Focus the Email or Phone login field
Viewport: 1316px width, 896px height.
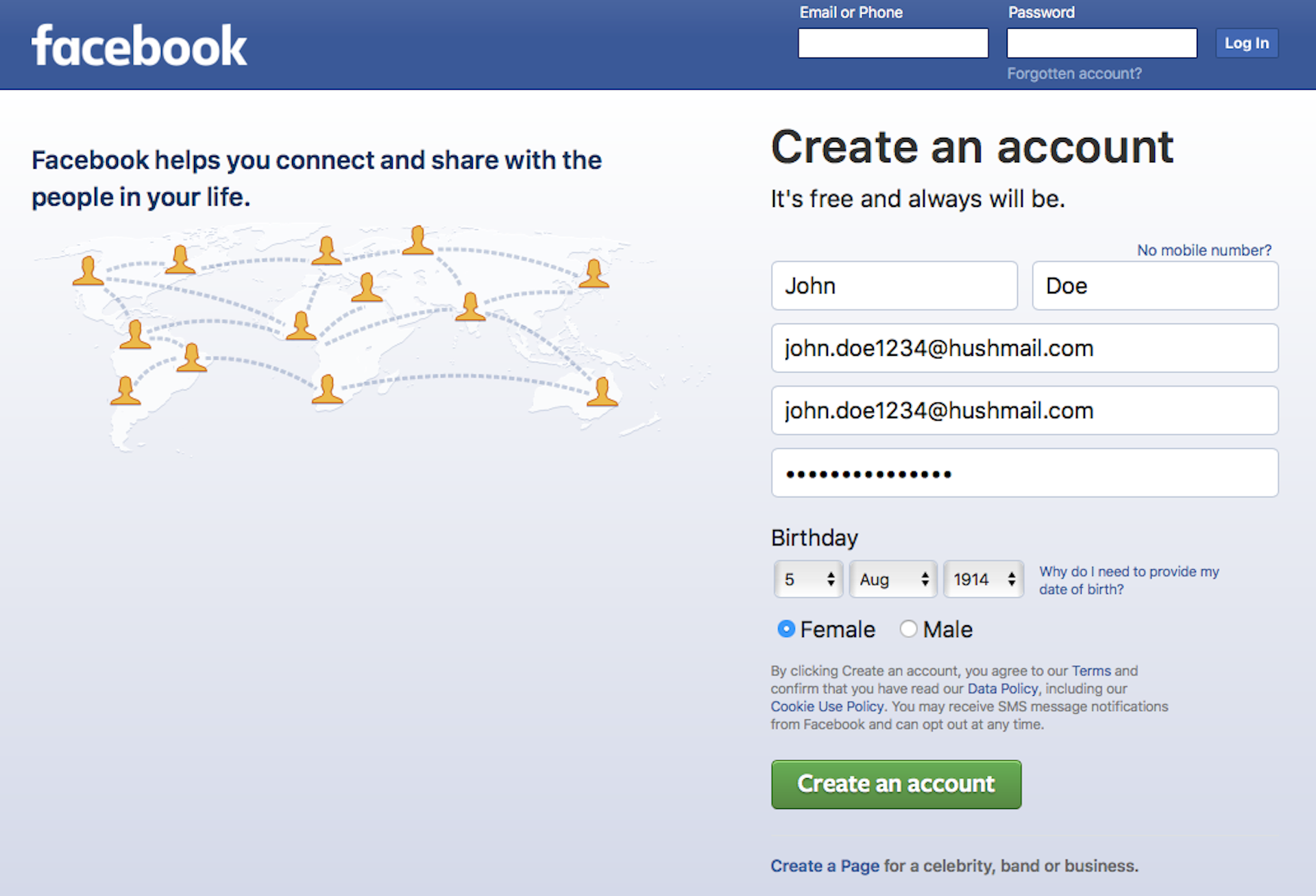pyautogui.click(x=893, y=43)
